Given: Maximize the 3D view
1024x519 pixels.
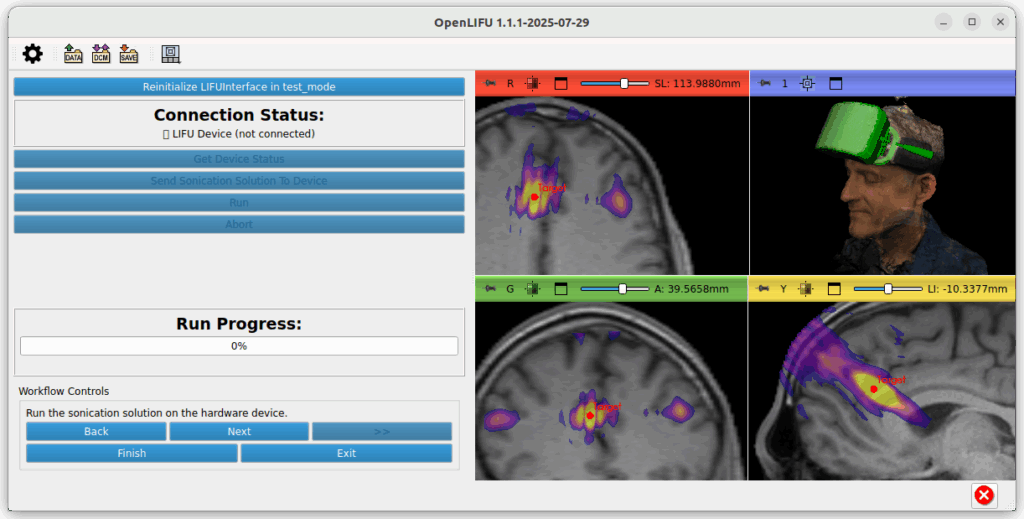Looking at the screenshot, I should tap(835, 84).
